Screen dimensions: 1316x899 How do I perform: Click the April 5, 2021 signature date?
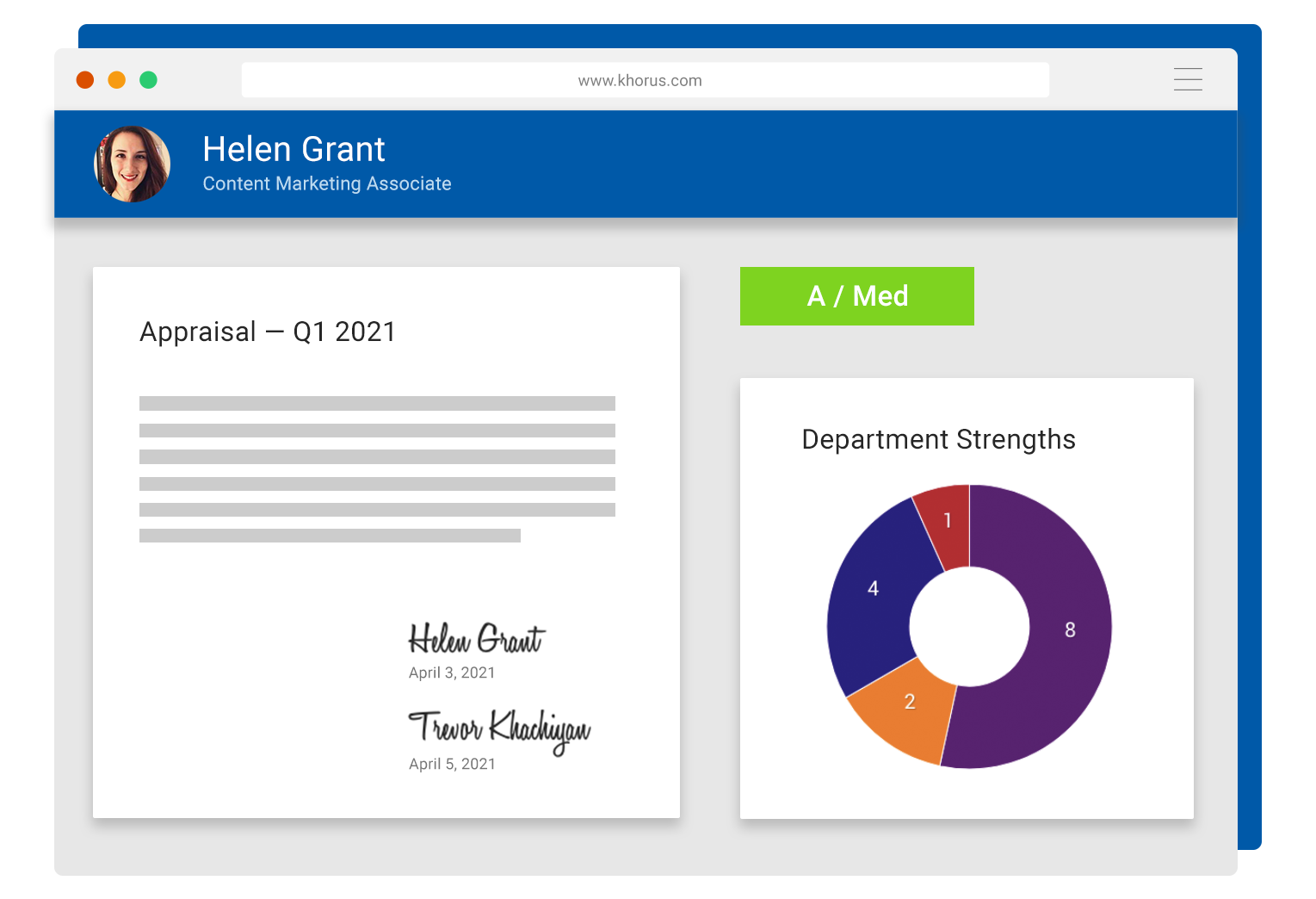[452, 764]
